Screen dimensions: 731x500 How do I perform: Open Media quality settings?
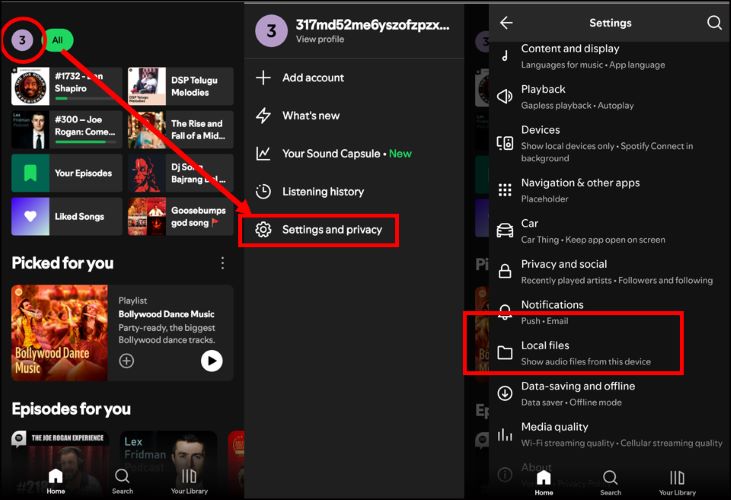pyautogui.click(x=610, y=434)
